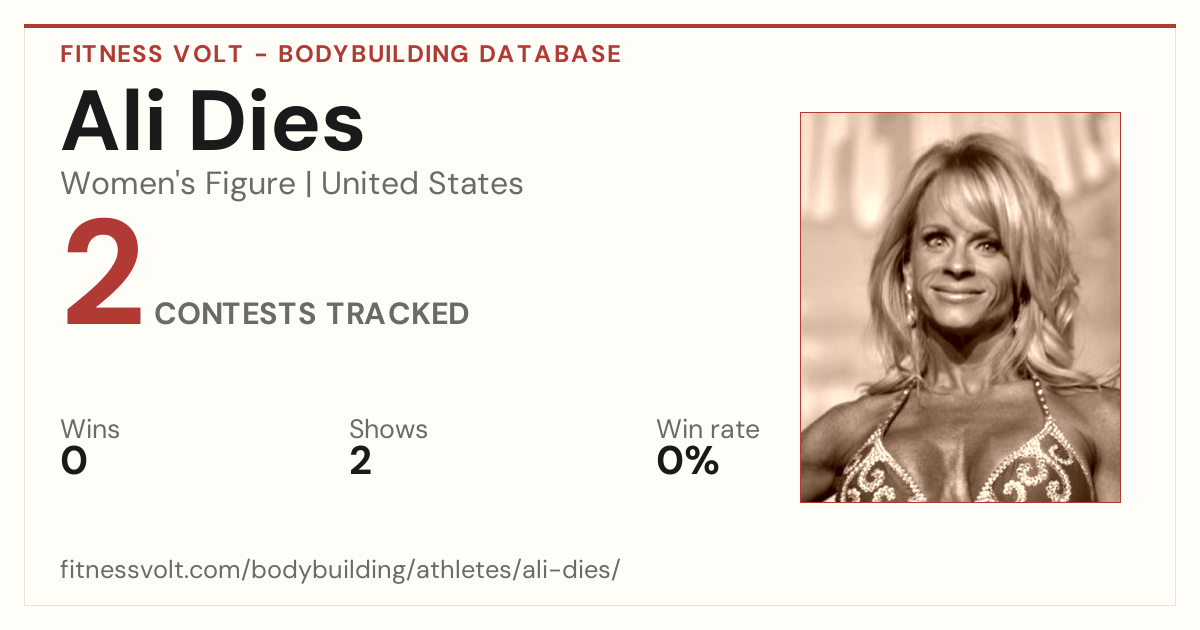Image resolution: width=1200 pixels, height=630 pixels.
Task: Click the red line above the header
Action: pos(600,26)
